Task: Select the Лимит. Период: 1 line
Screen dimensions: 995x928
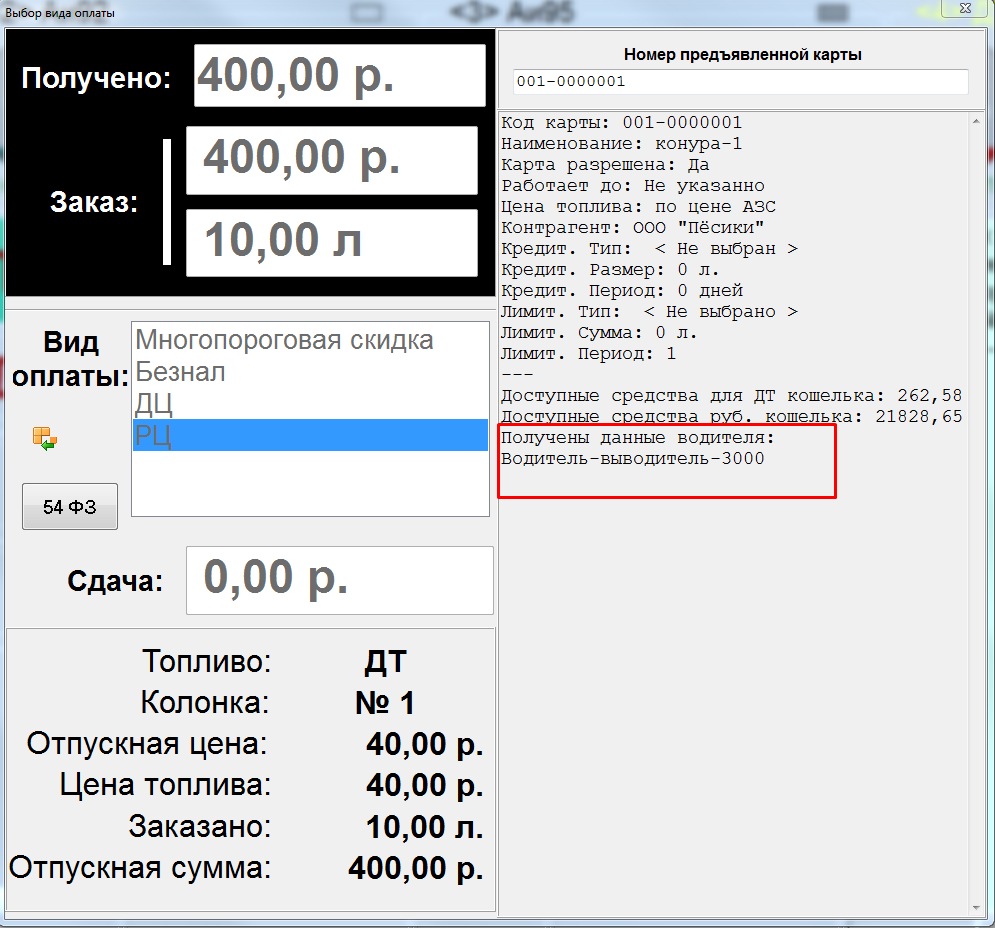Action: click(x=588, y=354)
